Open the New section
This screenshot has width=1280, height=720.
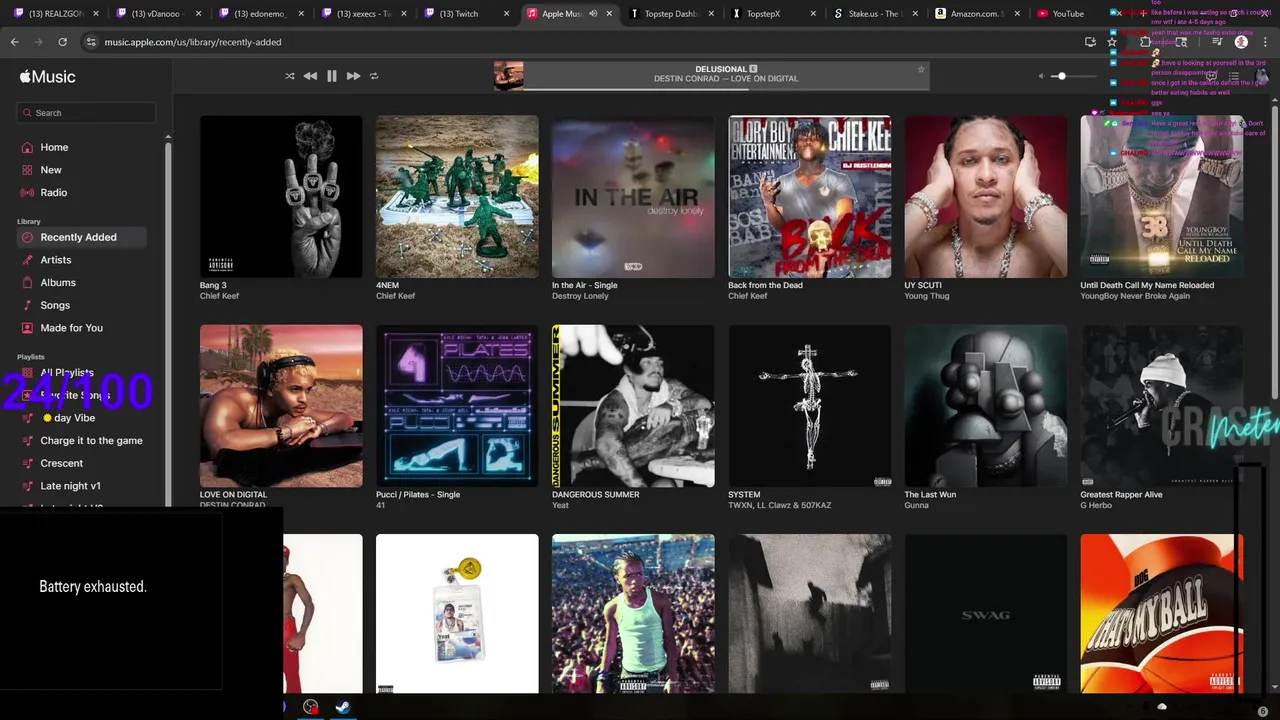tap(50, 170)
